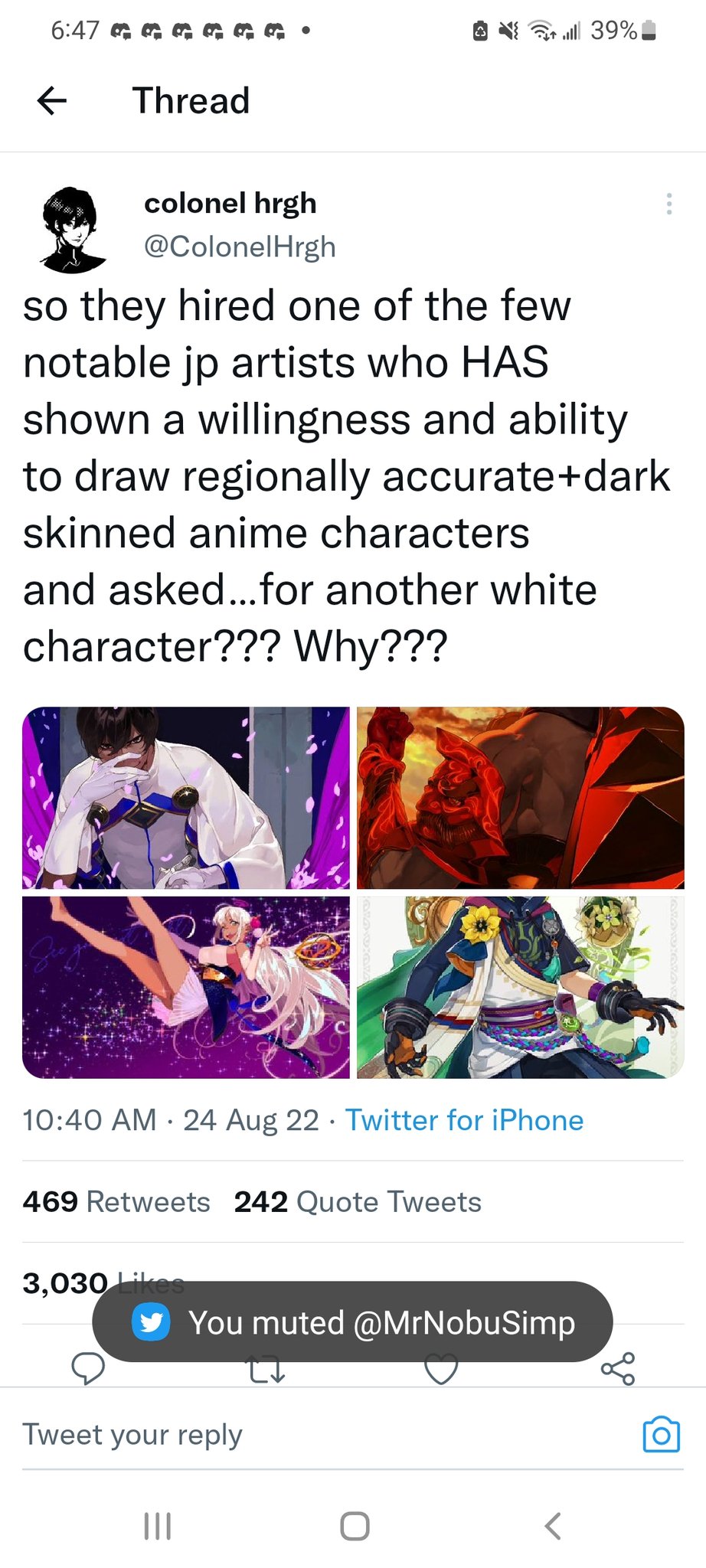The width and height of the screenshot is (706, 1568).
Task: View the 242 Quote Tweets list
Action: [x=358, y=1201]
